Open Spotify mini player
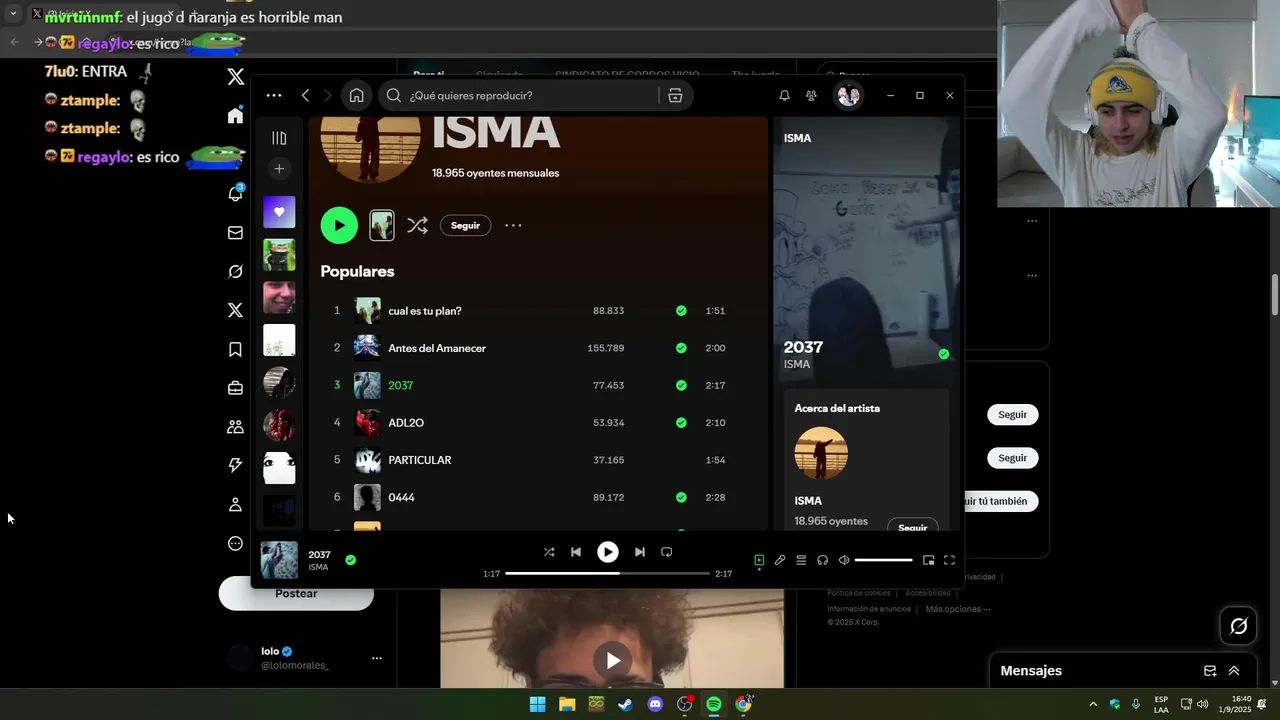This screenshot has height=720, width=1280. coord(928,560)
